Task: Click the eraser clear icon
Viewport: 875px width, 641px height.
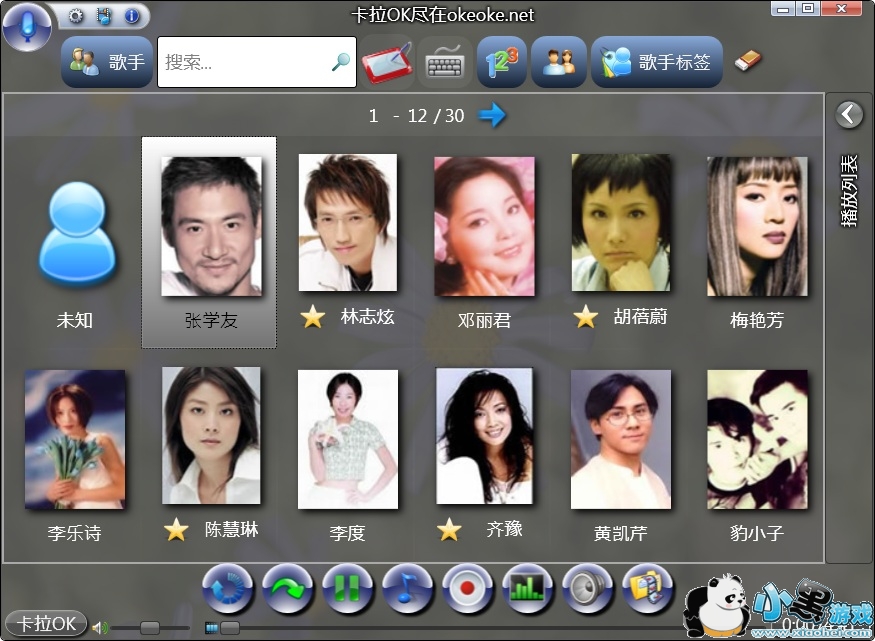Action: pyautogui.click(x=748, y=60)
